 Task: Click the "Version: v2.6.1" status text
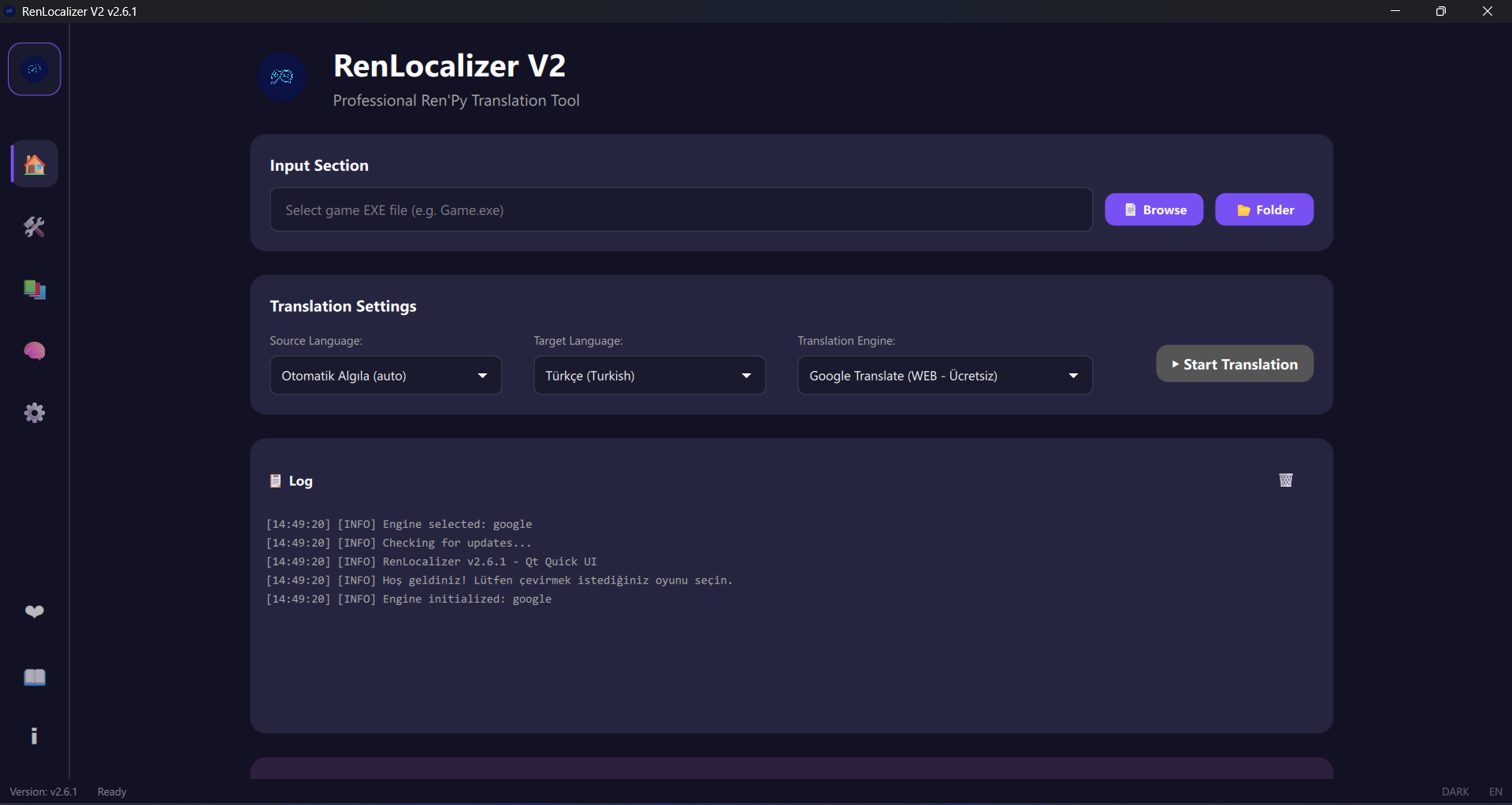point(43,792)
